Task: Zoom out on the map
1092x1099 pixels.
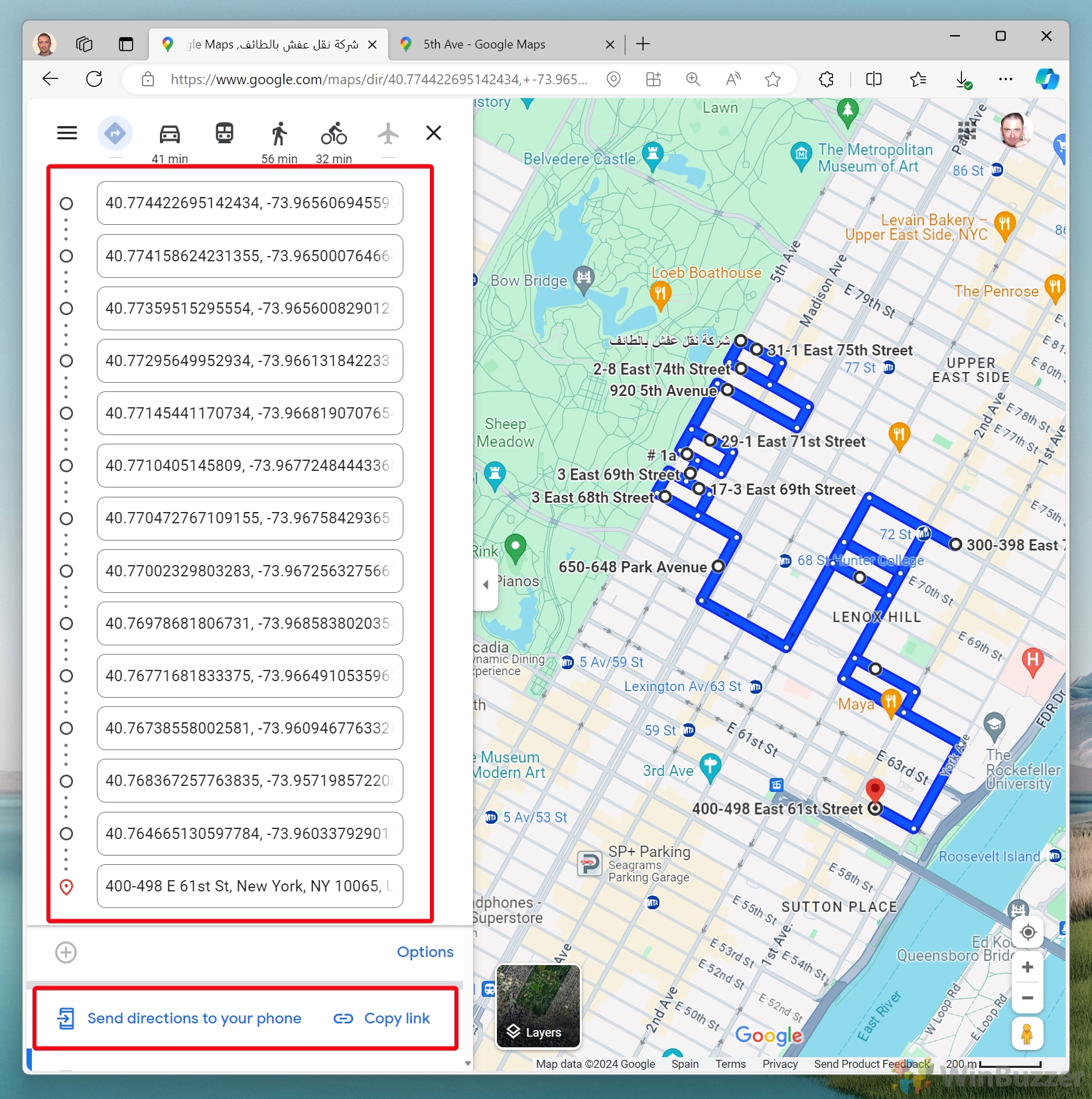Action: pyautogui.click(x=1028, y=998)
